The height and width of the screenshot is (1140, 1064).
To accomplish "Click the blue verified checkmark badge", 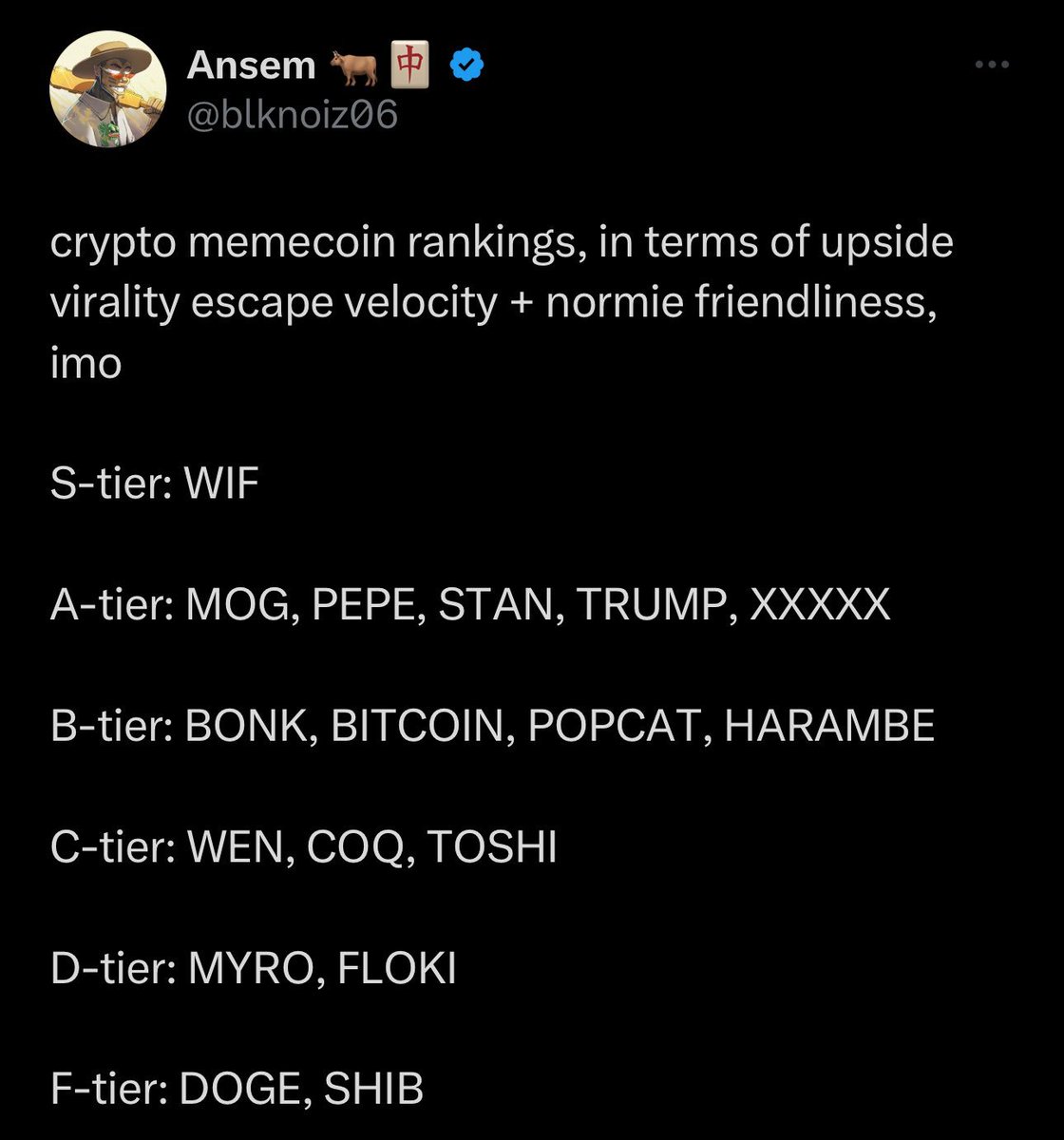I will point(466,66).
